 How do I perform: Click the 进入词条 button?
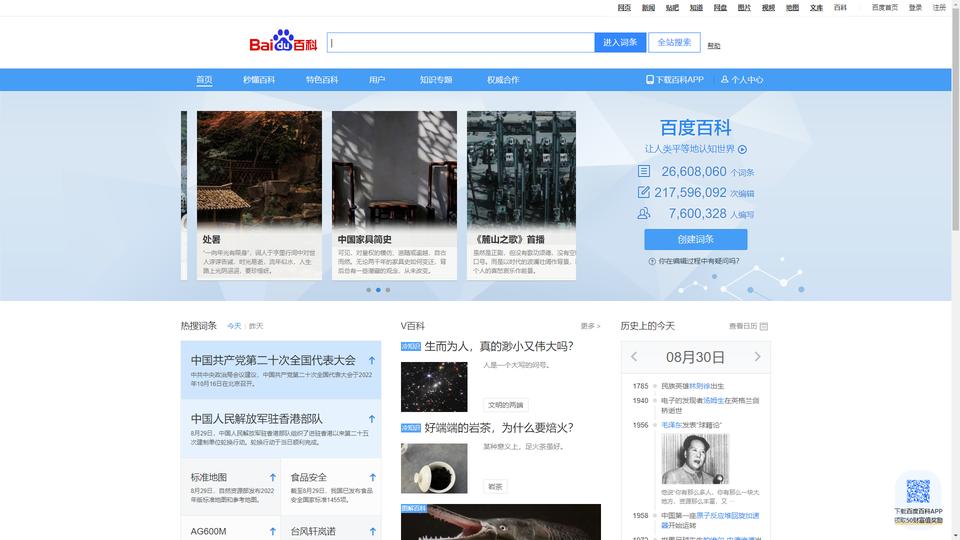point(620,42)
